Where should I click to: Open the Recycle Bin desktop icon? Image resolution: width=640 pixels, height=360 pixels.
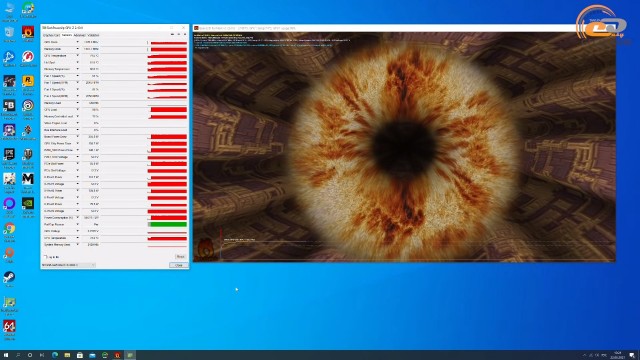(x=9, y=34)
